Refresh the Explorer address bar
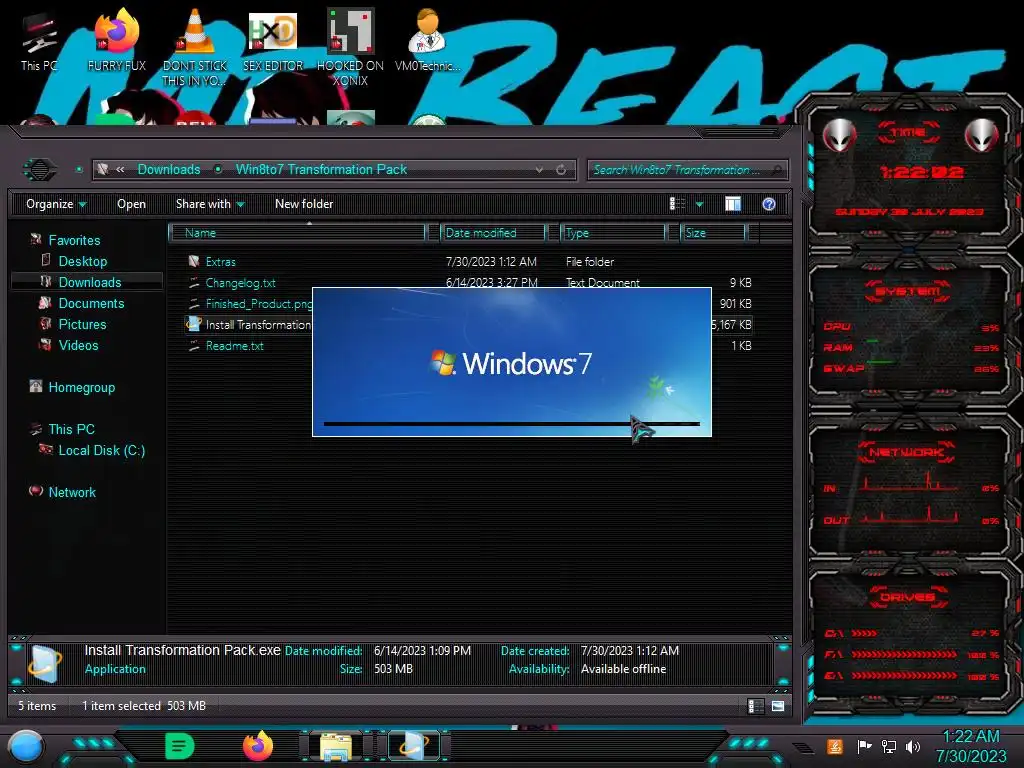Viewport: 1024px width, 768px height. click(x=561, y=170)
